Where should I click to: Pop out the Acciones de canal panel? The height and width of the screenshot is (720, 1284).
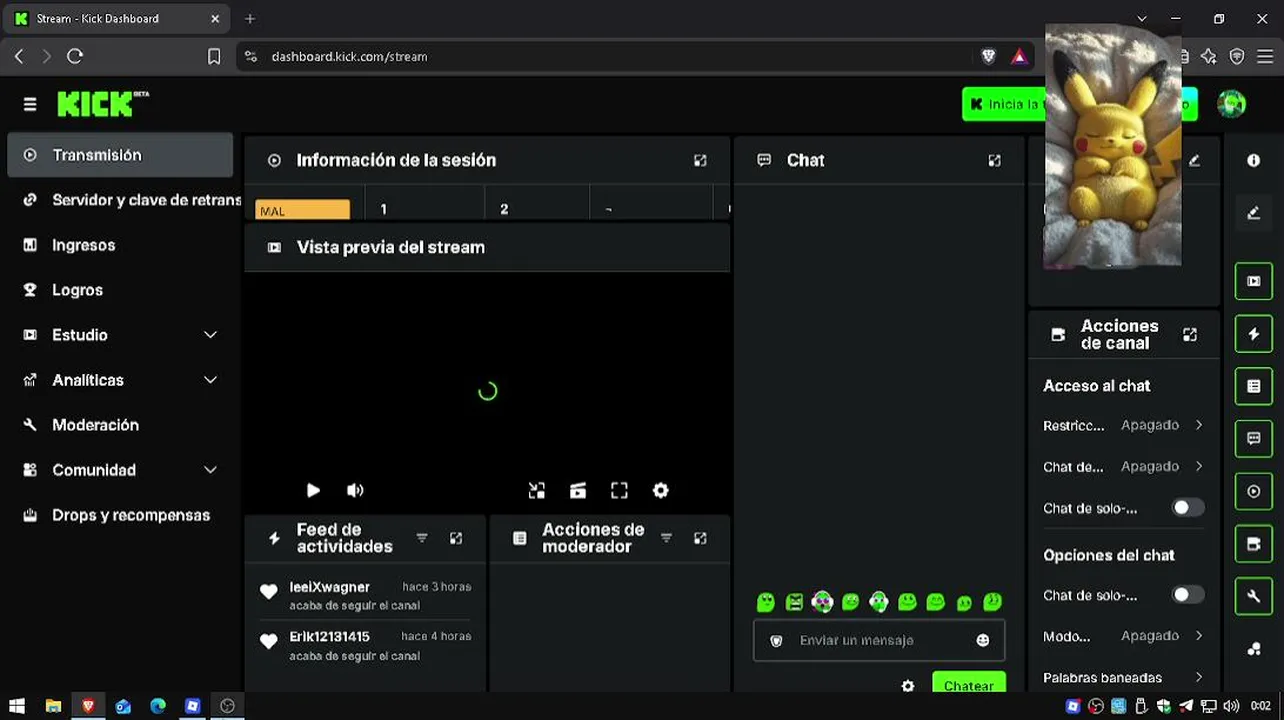pyautogui.click(x=1190, y=335)
